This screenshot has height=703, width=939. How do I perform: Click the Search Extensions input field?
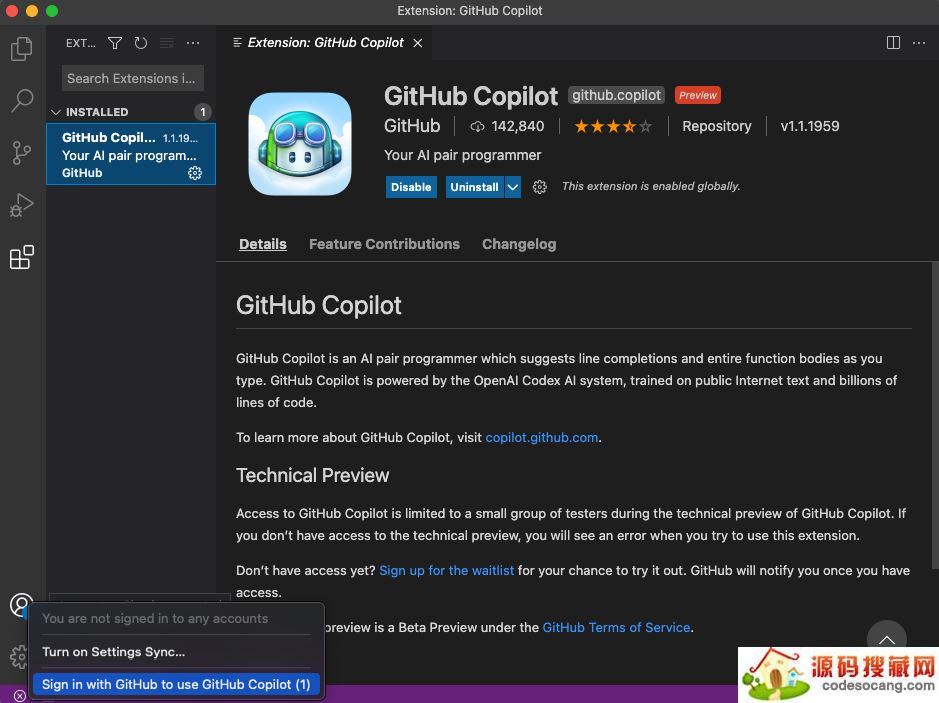131,78
